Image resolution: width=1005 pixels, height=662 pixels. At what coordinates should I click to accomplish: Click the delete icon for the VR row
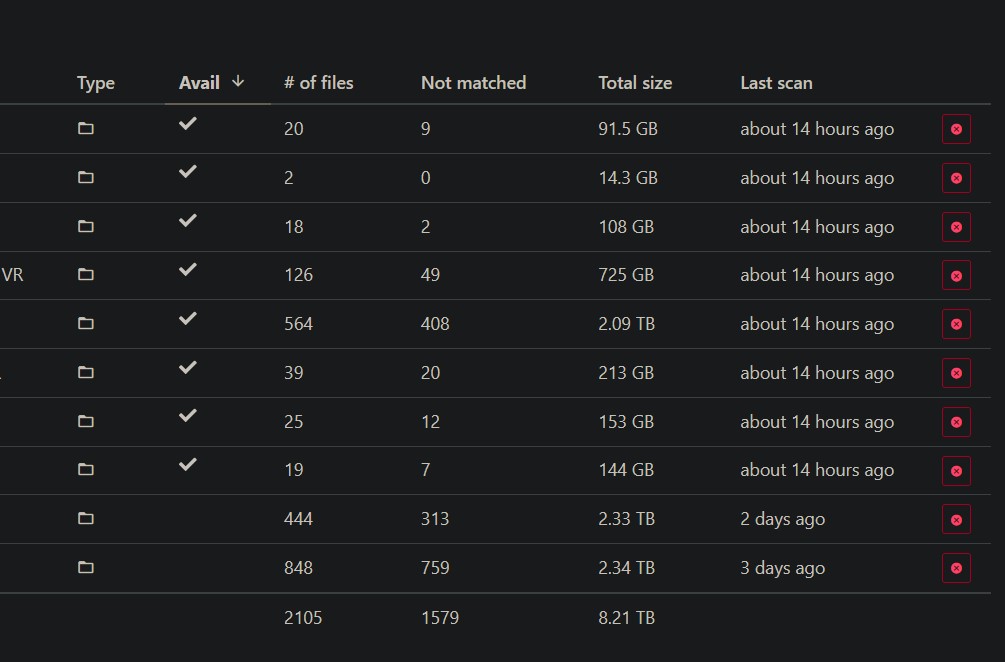[x=956, y=275]
